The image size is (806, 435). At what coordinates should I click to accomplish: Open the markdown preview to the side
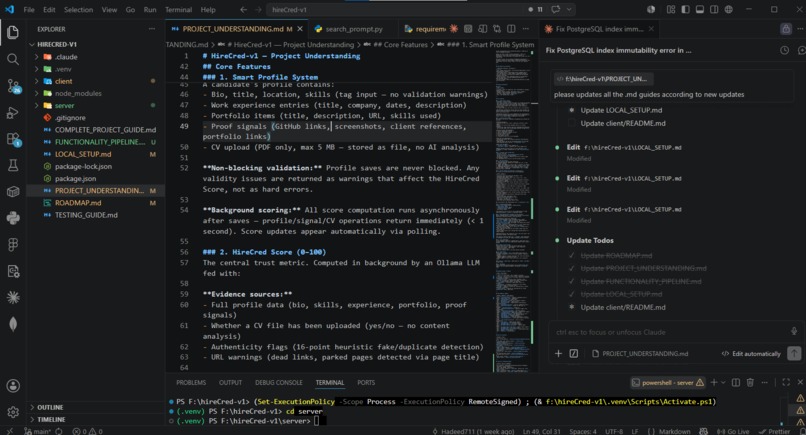pyautogui.click(x=483, y=29)
